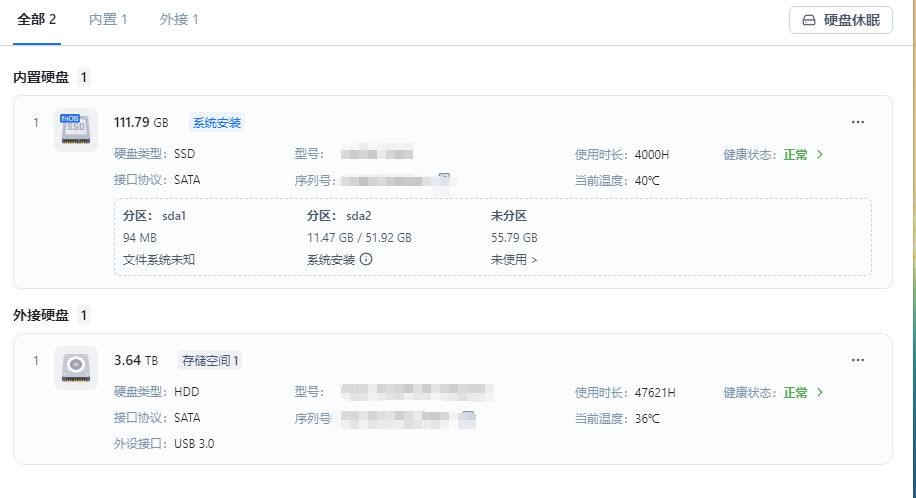Click the 存储空间 1 tag on HDD
The height and width of the screenshot is (498, 916).
pos(210,361)
